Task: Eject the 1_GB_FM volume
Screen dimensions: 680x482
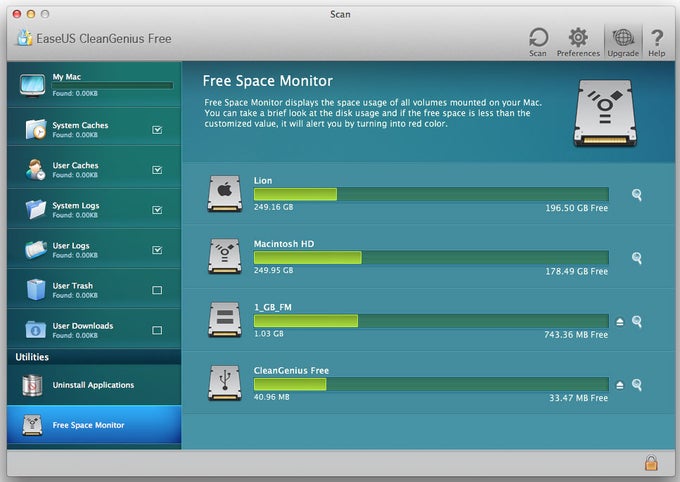Action: 620,322
